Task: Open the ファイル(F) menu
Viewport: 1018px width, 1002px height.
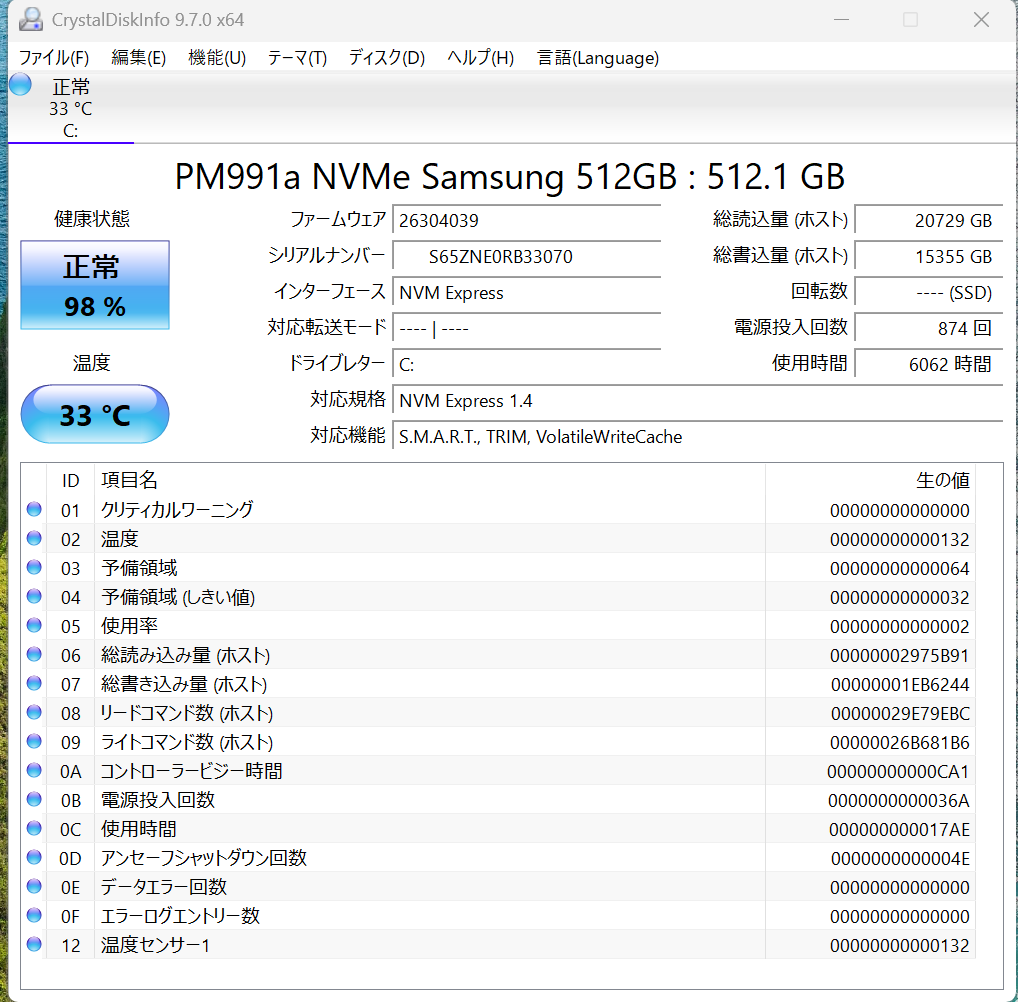Action: point(54,58)
